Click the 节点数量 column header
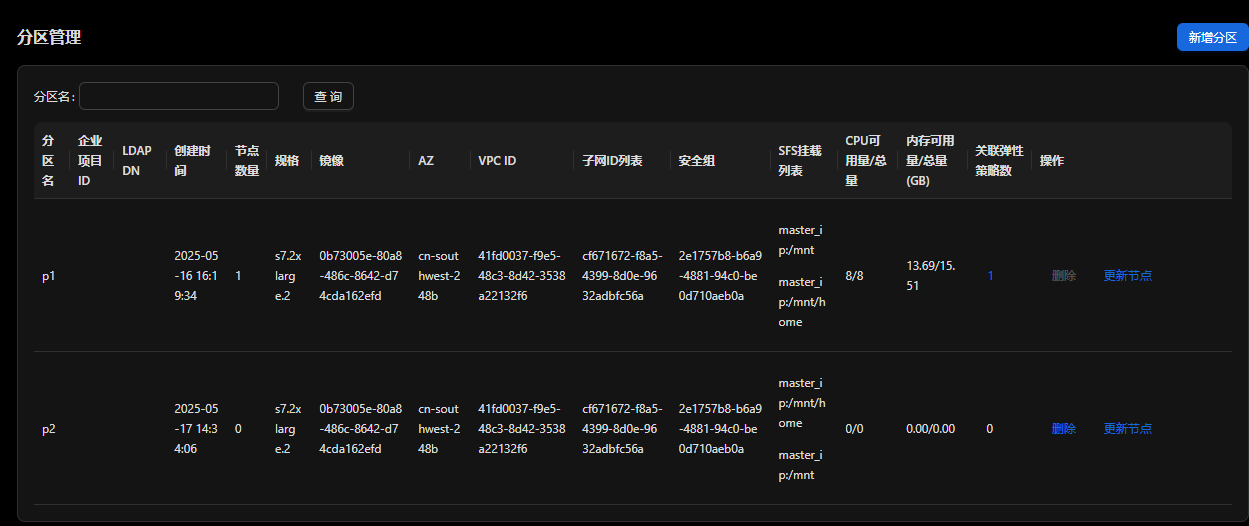 pyautogui.click(x=247, y=160)
